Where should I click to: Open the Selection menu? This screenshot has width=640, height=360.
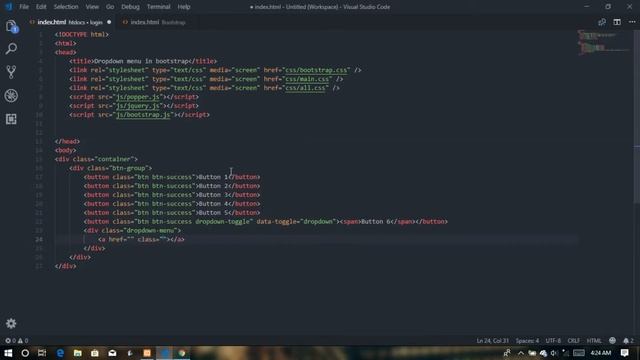click(66, 7)
